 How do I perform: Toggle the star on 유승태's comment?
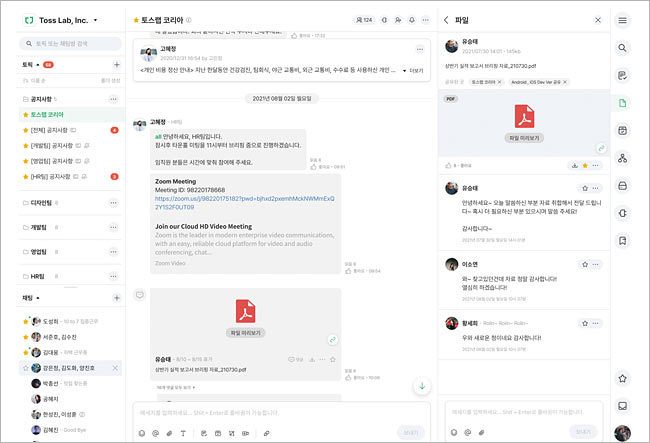click(584, 188)
